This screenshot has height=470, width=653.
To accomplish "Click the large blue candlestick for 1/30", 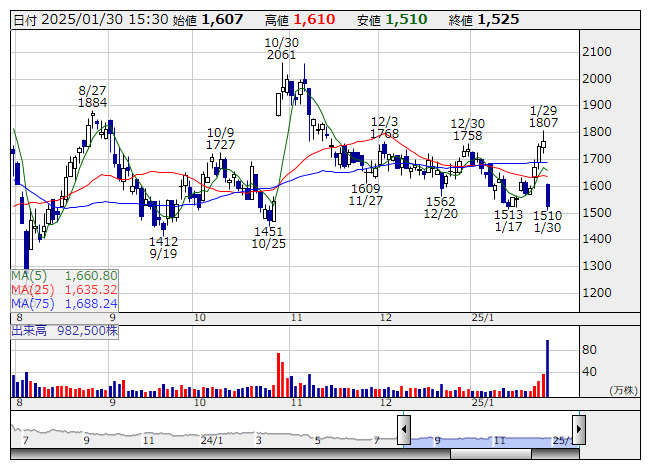I will [x=548, y=196].
